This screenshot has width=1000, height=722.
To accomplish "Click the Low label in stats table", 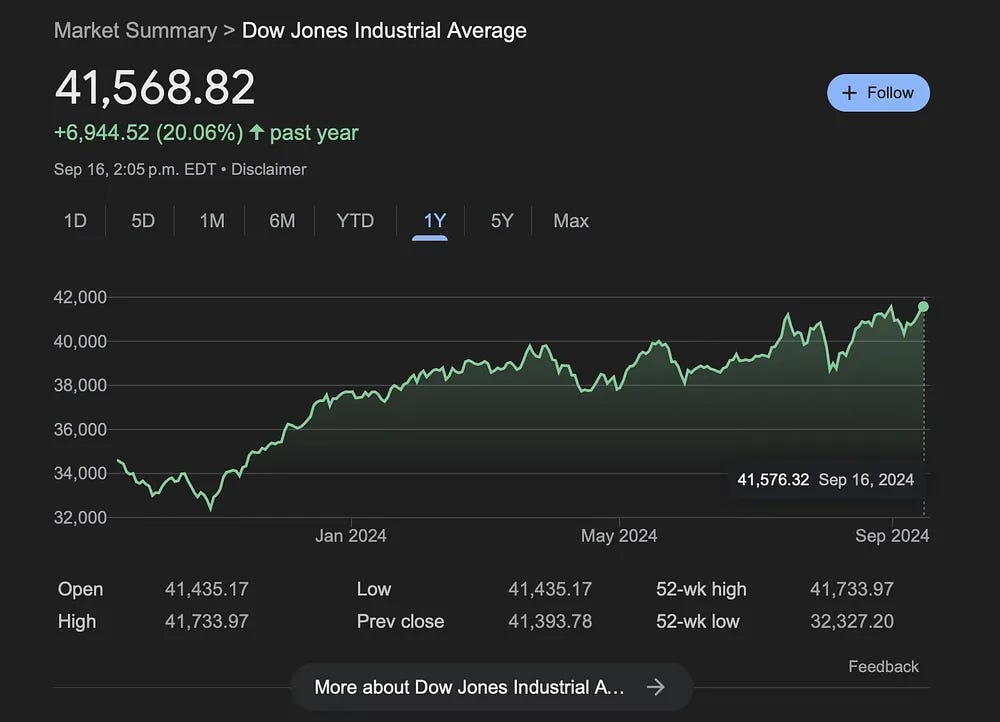I will (x=374, y=589).
